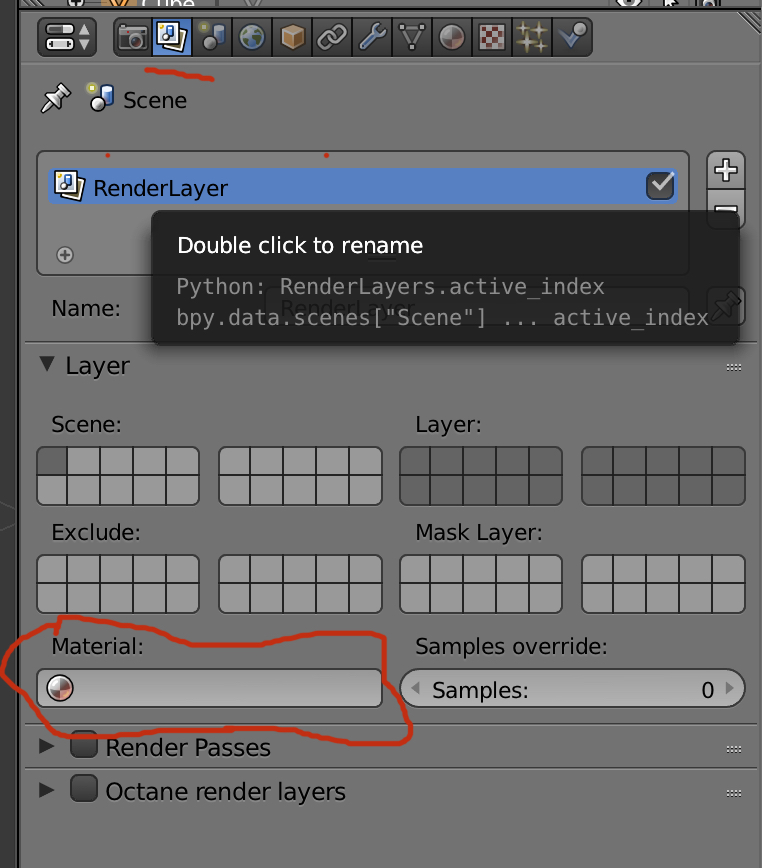Open the Modifiers wrench icon
Image resolution: width=762 pixels, height=868 pixels.
pyautogui.click(x=371, y=38)
